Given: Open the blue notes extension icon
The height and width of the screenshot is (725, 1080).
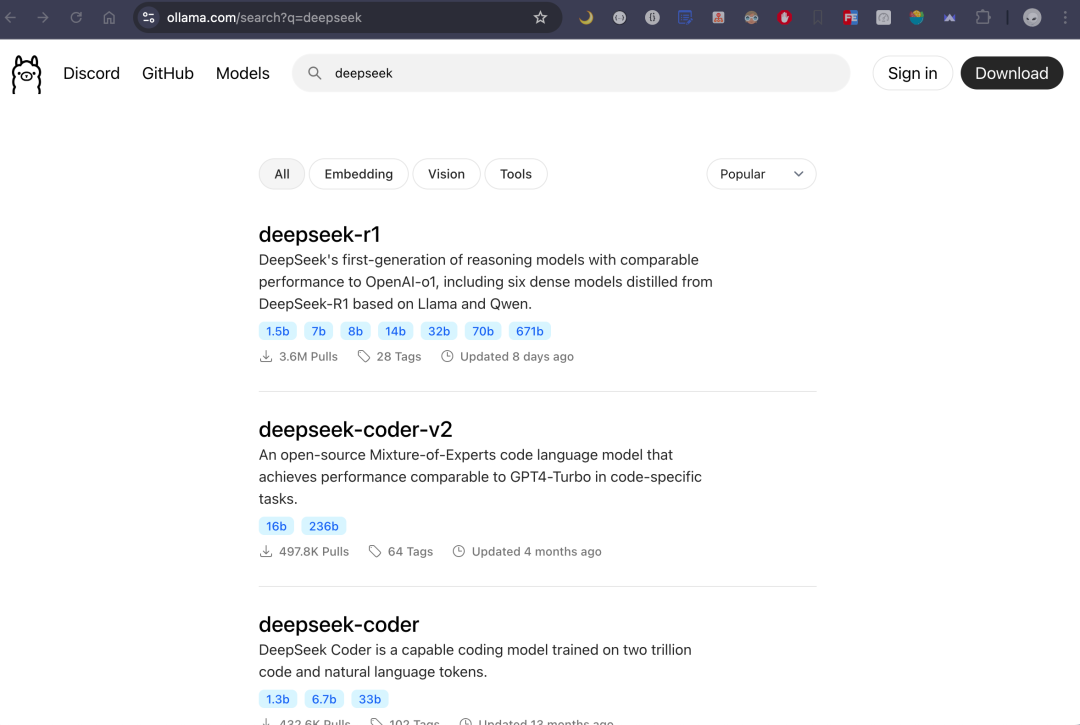Looking at the screenshot, I should 685,18.
